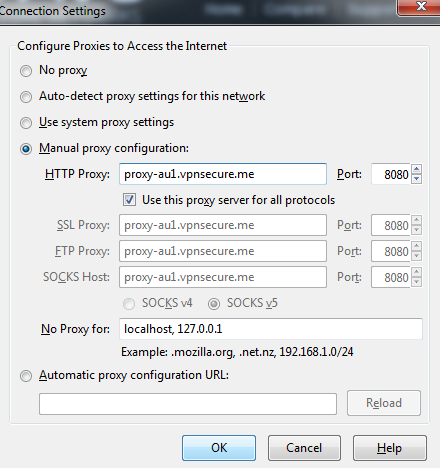Click the Reload button

tap(384, 403)
